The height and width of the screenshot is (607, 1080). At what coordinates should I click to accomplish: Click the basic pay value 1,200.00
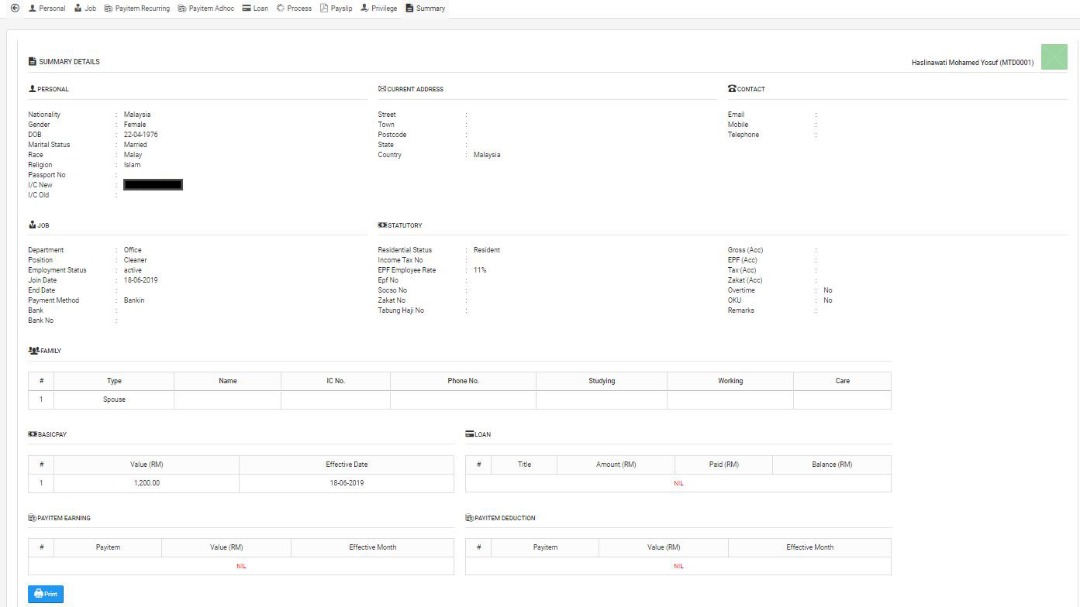coord(147,483)
